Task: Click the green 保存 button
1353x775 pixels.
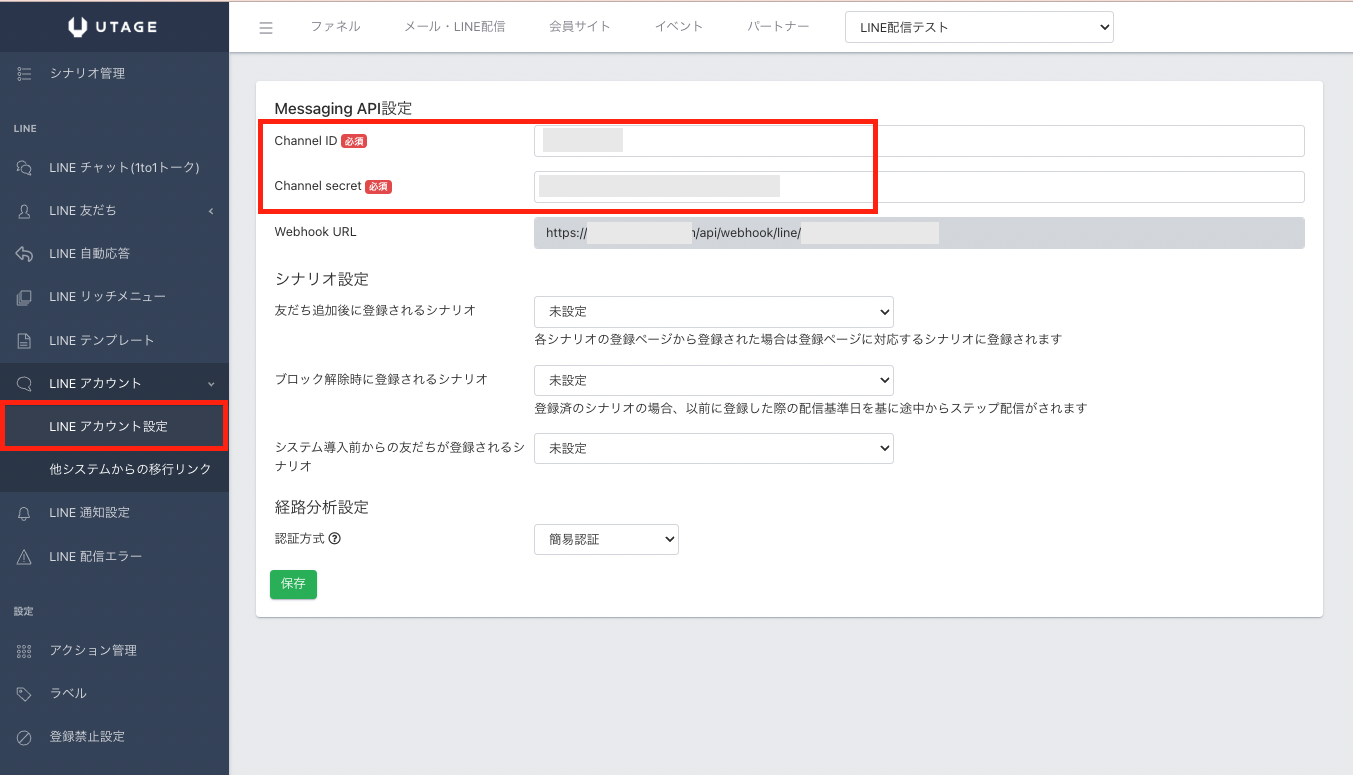Action: 293,584
